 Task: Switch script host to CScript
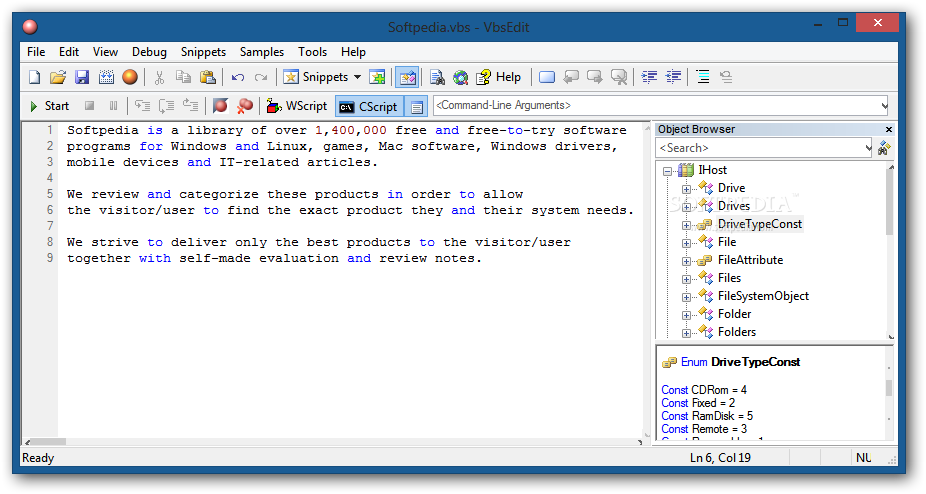369,106
